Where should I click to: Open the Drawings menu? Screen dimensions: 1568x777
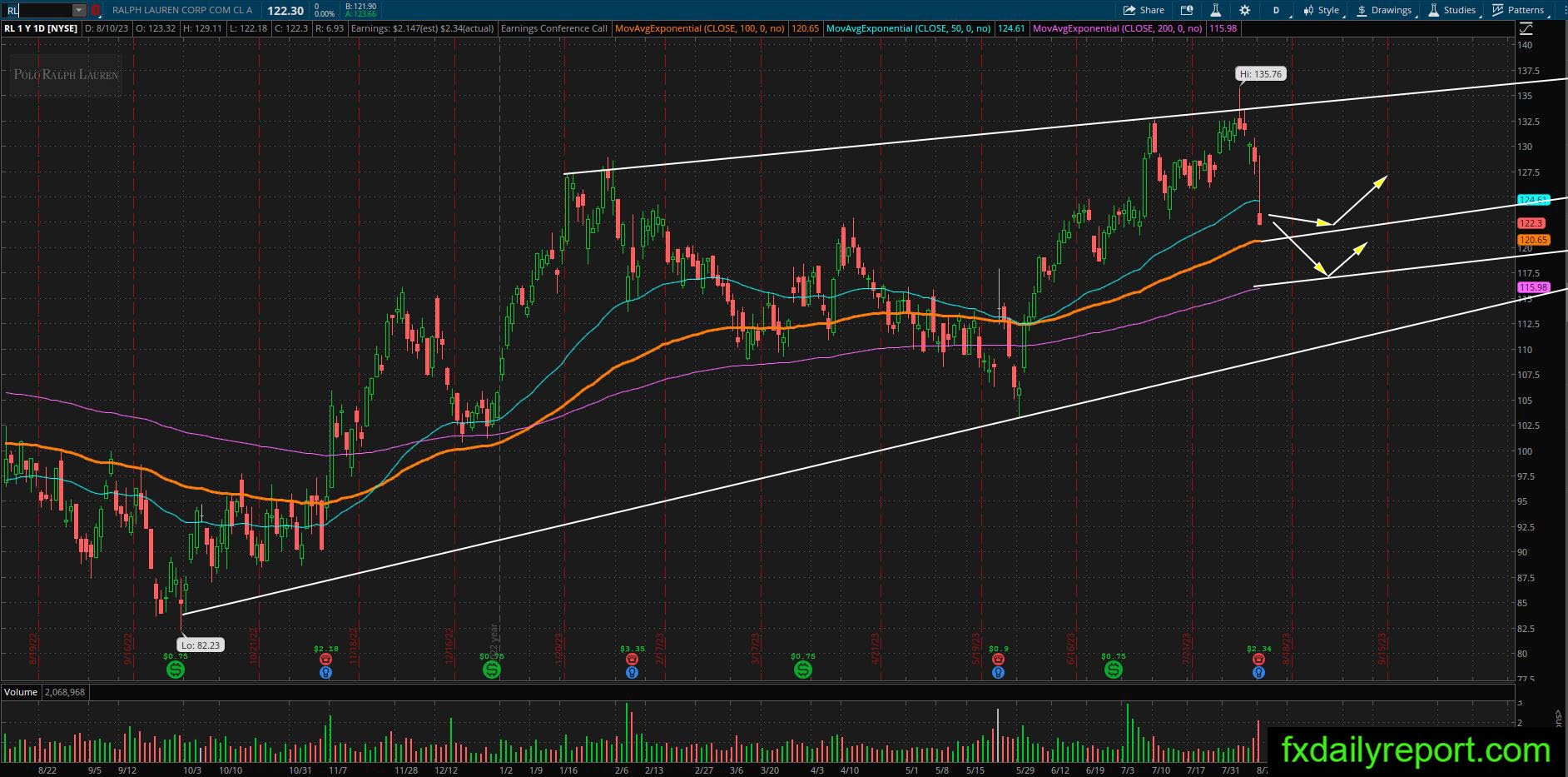coord(1384,10)
